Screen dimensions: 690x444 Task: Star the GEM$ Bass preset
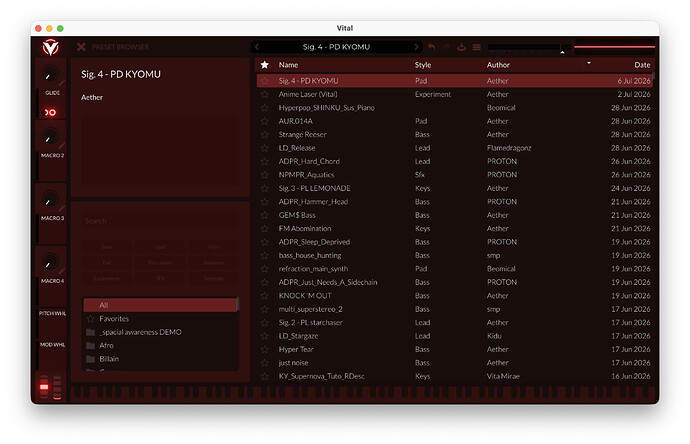(264, 215)
